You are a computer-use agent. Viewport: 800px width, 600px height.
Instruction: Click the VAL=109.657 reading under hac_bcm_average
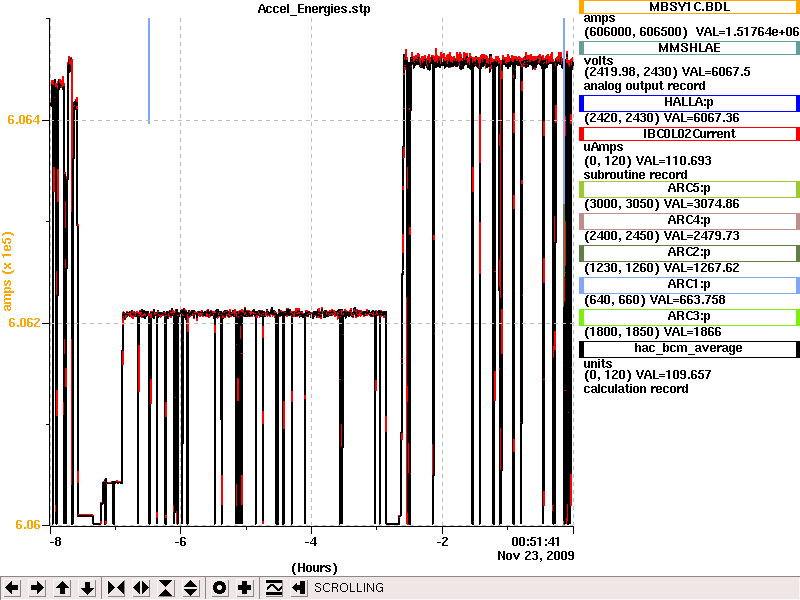[x=673, y=375]
